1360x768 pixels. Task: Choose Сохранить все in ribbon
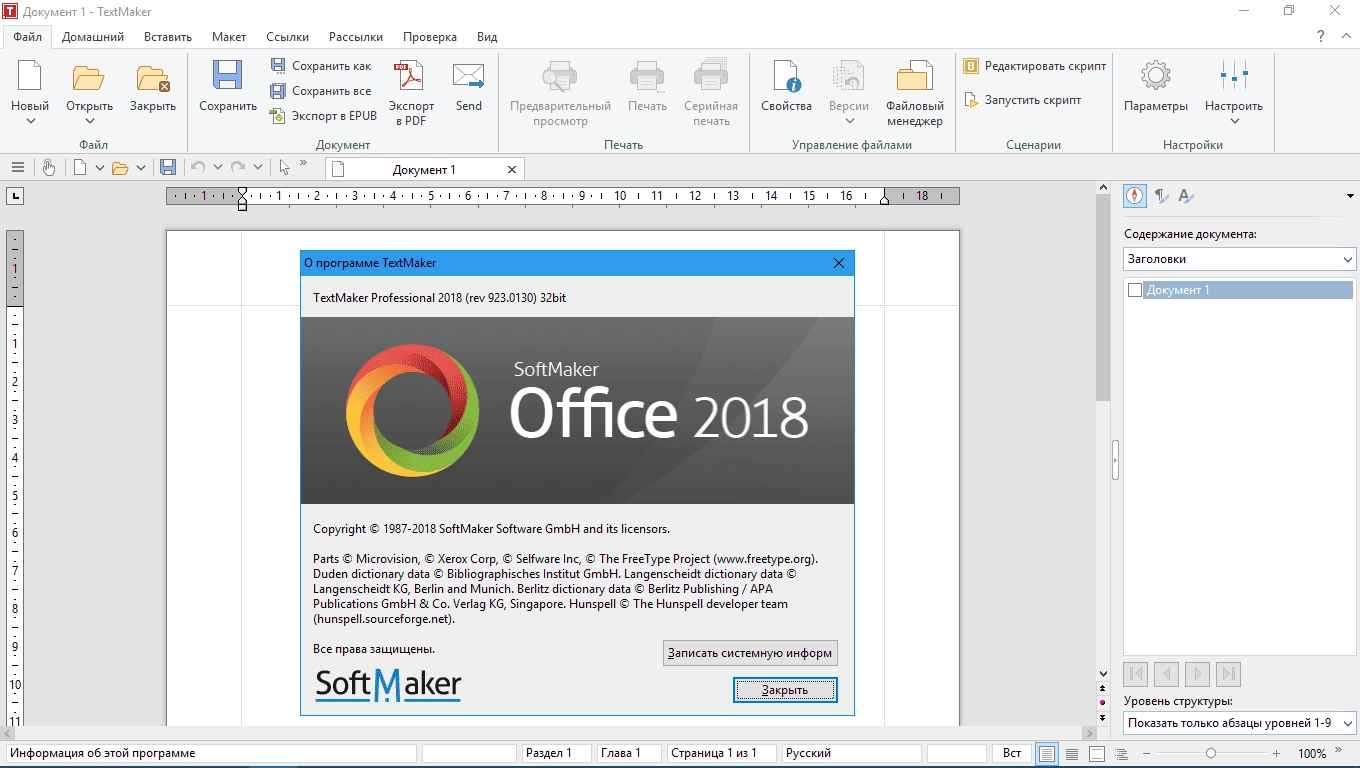(x=321, y=91)
